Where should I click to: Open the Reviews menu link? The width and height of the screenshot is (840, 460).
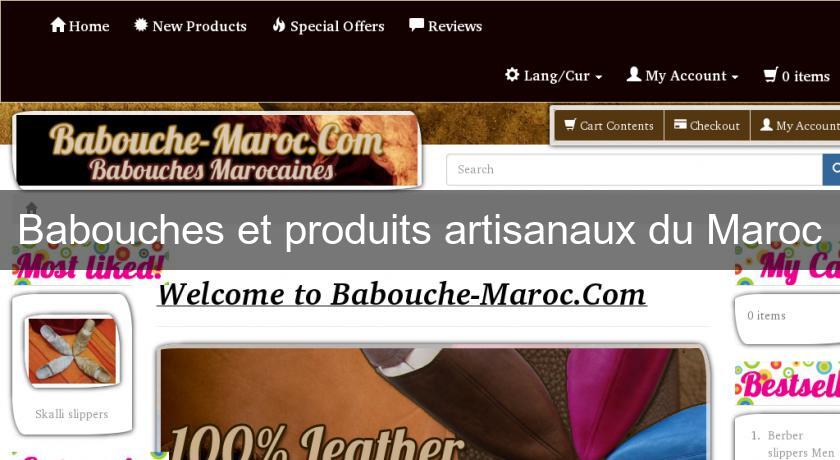(446, 26)
